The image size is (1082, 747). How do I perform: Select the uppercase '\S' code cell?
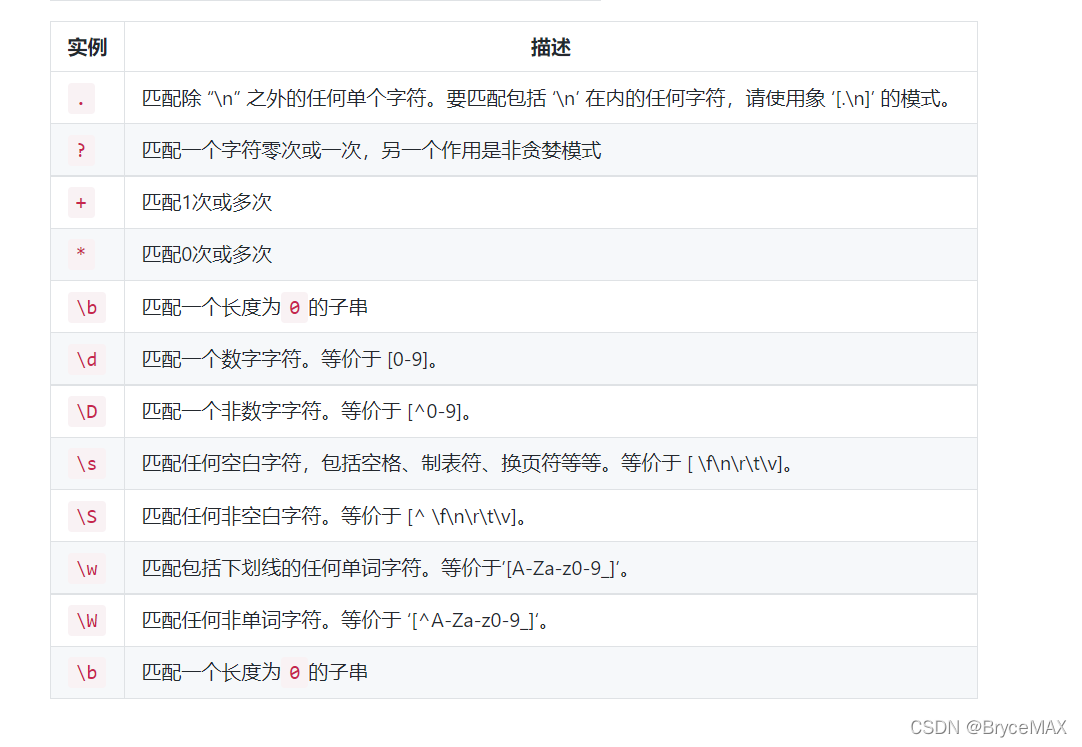click(x=87, y=516)
